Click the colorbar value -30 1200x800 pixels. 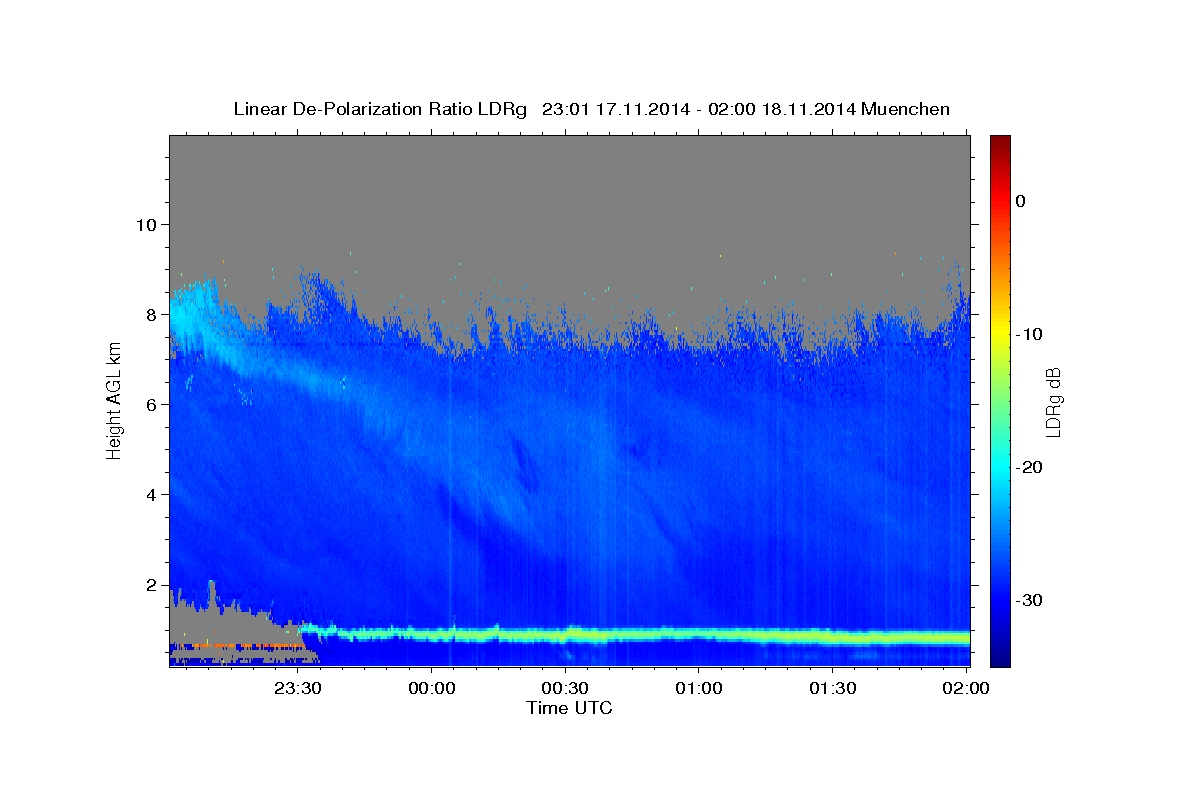coord(1030,600)
